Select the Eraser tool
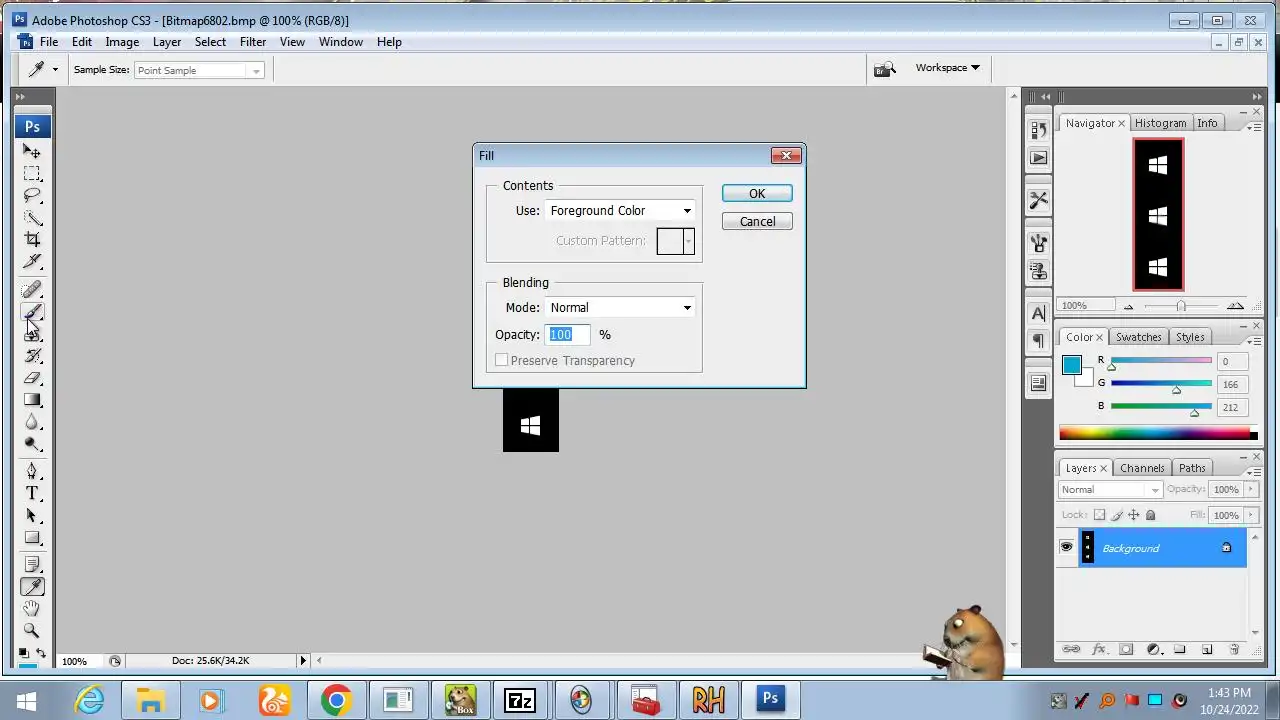This screenshot has height=720, width=1280. [32, 378]
